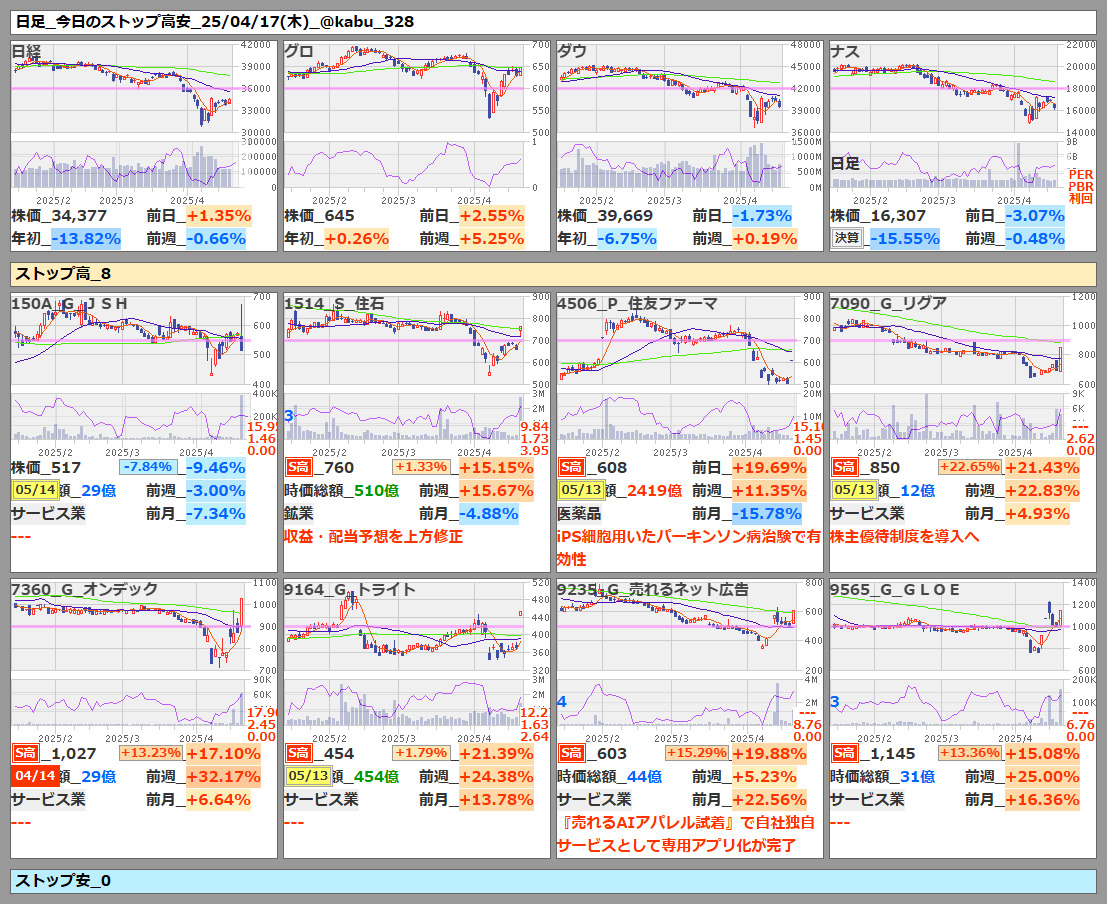Click the S高 badge on the オンデック card
Viewport: 1107px width, 904px height.
(x=25, y=754)
